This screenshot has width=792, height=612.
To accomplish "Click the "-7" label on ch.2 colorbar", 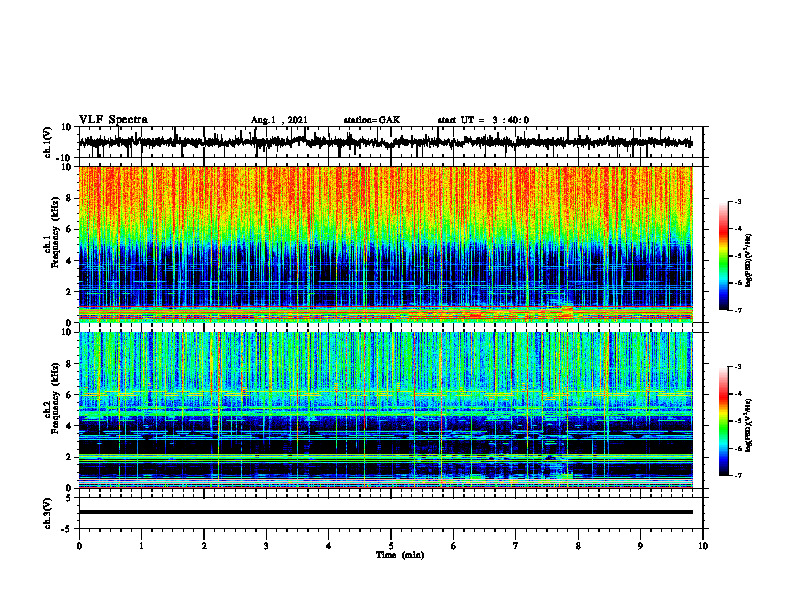I will tap(738, 476).
